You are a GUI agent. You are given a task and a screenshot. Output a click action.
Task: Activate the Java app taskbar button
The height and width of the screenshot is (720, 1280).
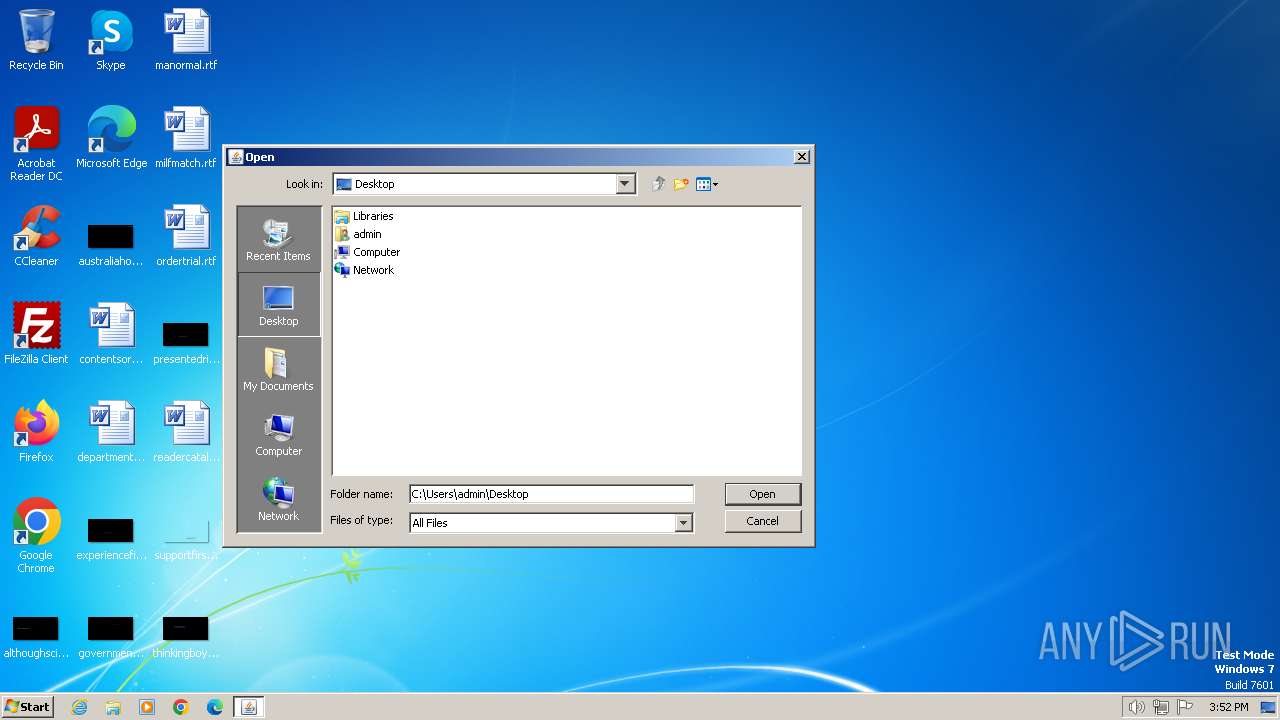(249, 707)
